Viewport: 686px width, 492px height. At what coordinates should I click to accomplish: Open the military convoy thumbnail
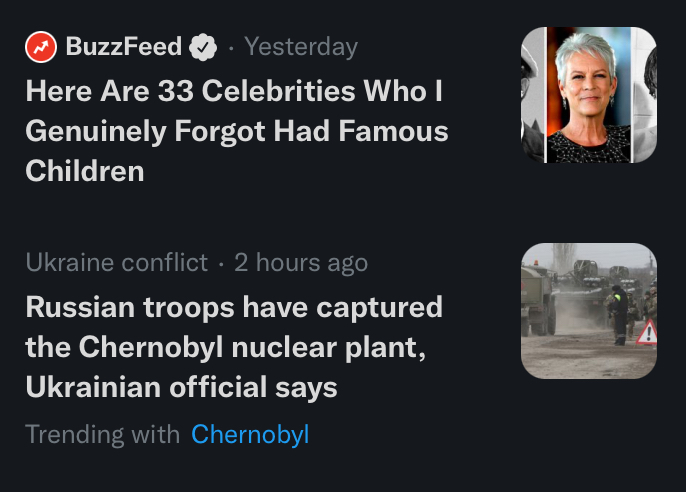589,311
